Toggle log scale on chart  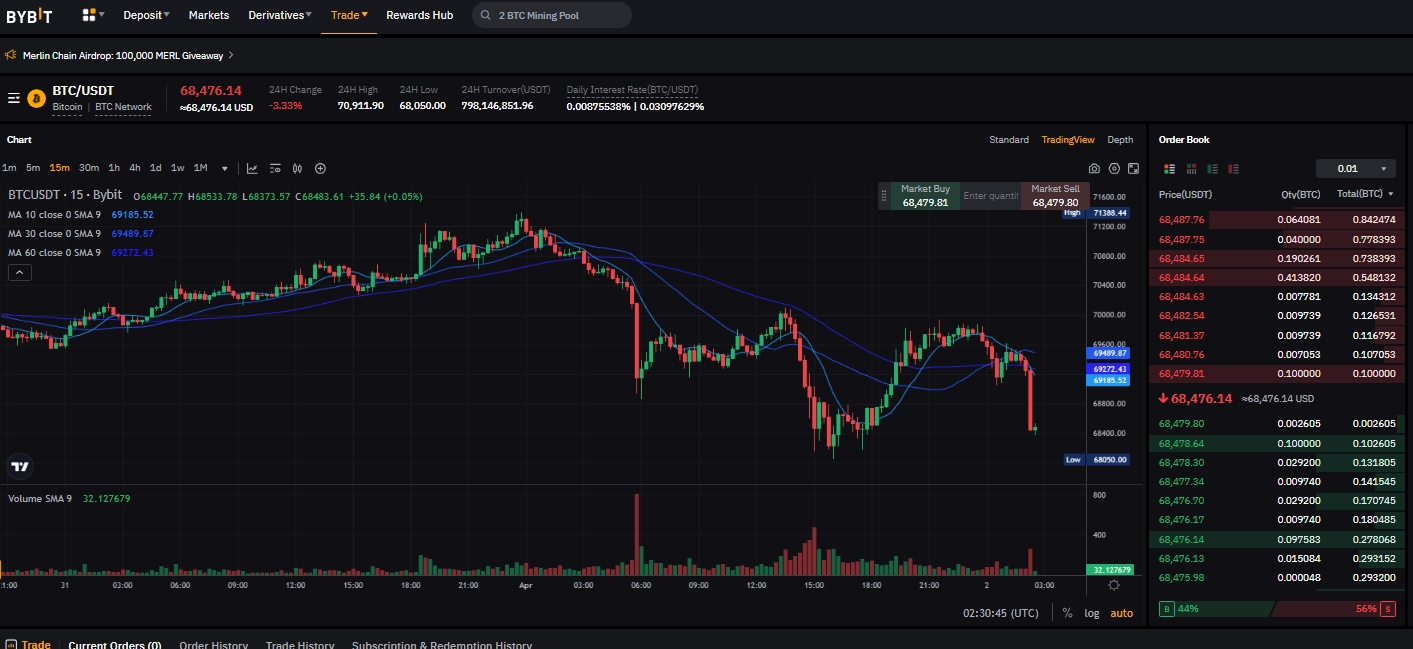(1091, 613)
